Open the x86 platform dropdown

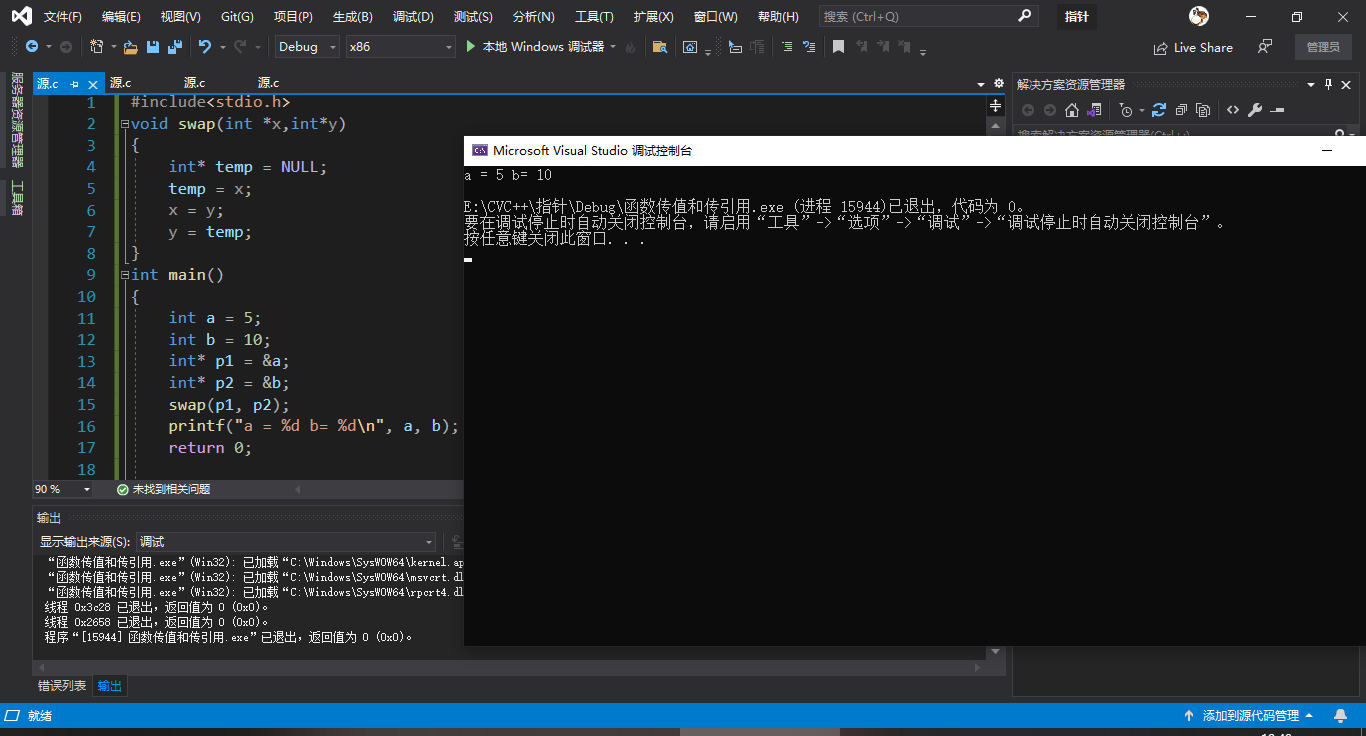(x=400, y=47)
